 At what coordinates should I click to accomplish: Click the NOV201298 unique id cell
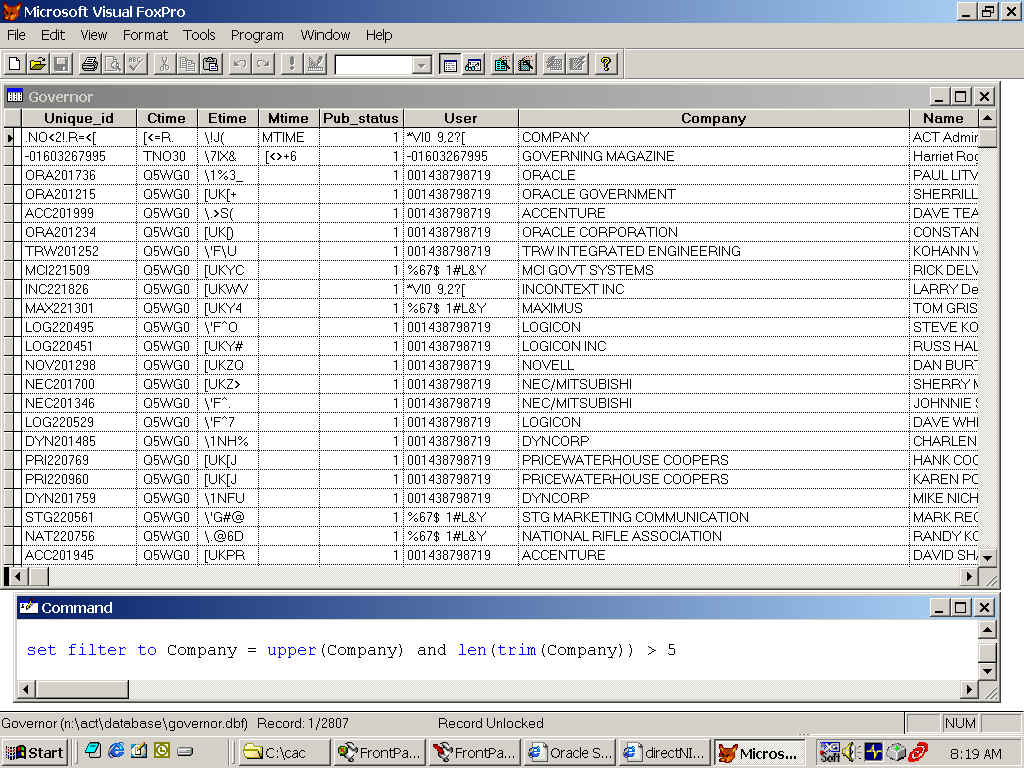[79, 365]
